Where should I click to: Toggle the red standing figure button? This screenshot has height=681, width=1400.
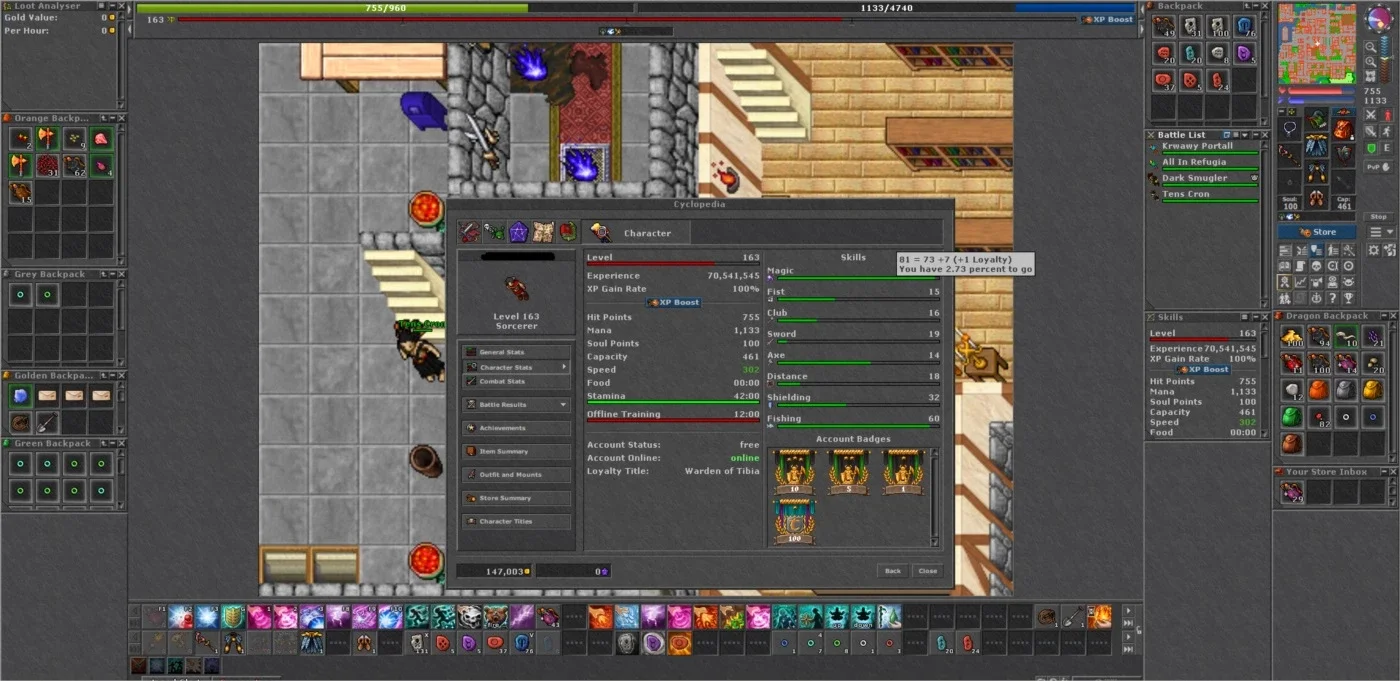click(x=1388, y=115)
